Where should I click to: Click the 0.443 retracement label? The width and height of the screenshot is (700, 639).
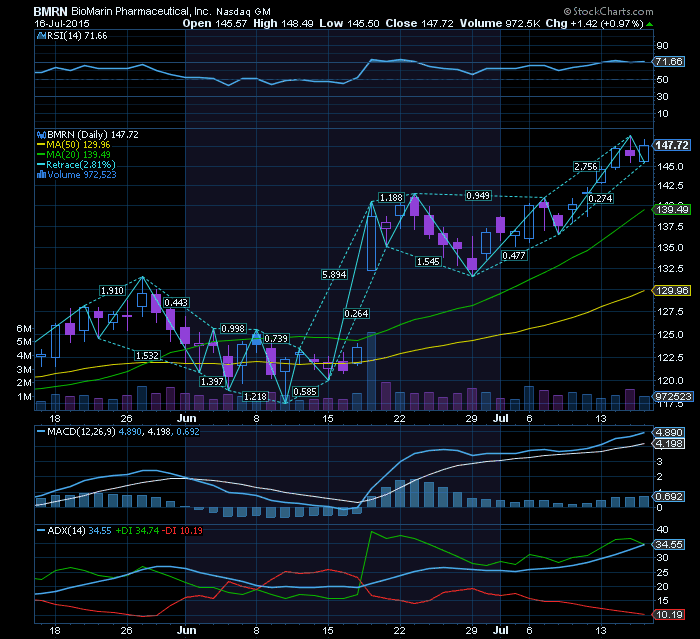[x=176, y=303]
